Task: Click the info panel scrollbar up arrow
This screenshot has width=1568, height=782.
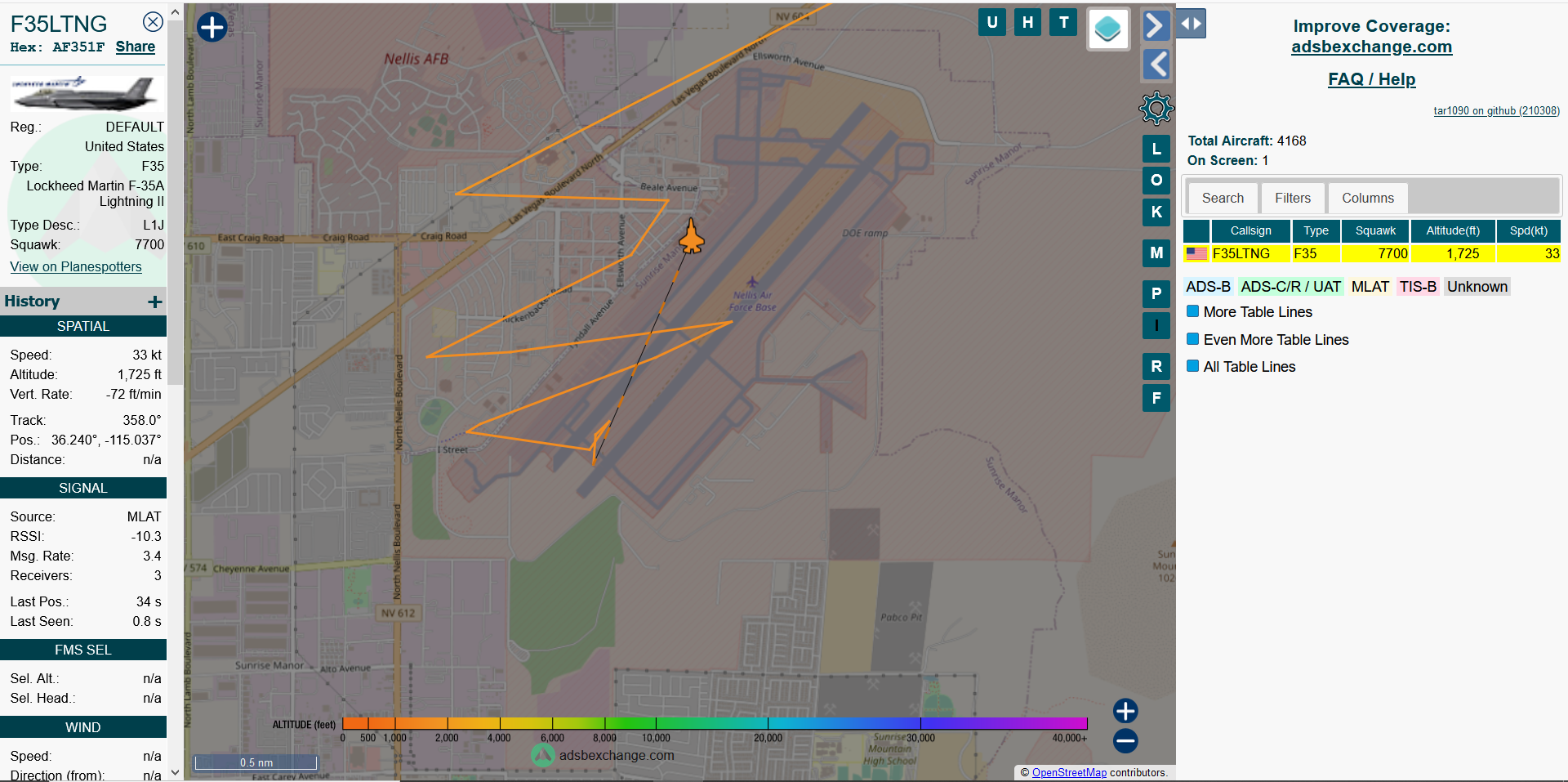Action: coord(175,11)
